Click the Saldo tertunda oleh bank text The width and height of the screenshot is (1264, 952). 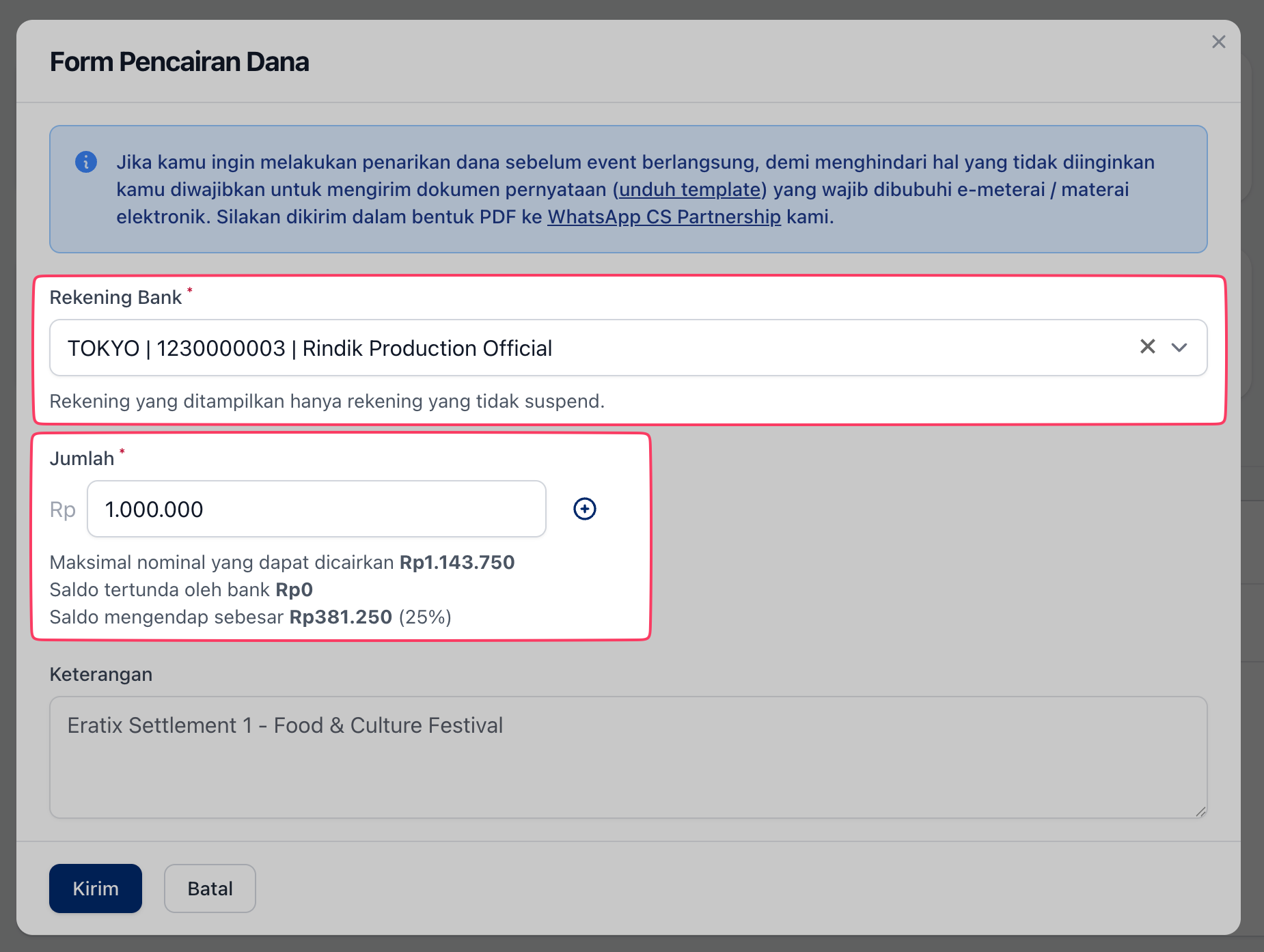[x=181, y=589]
